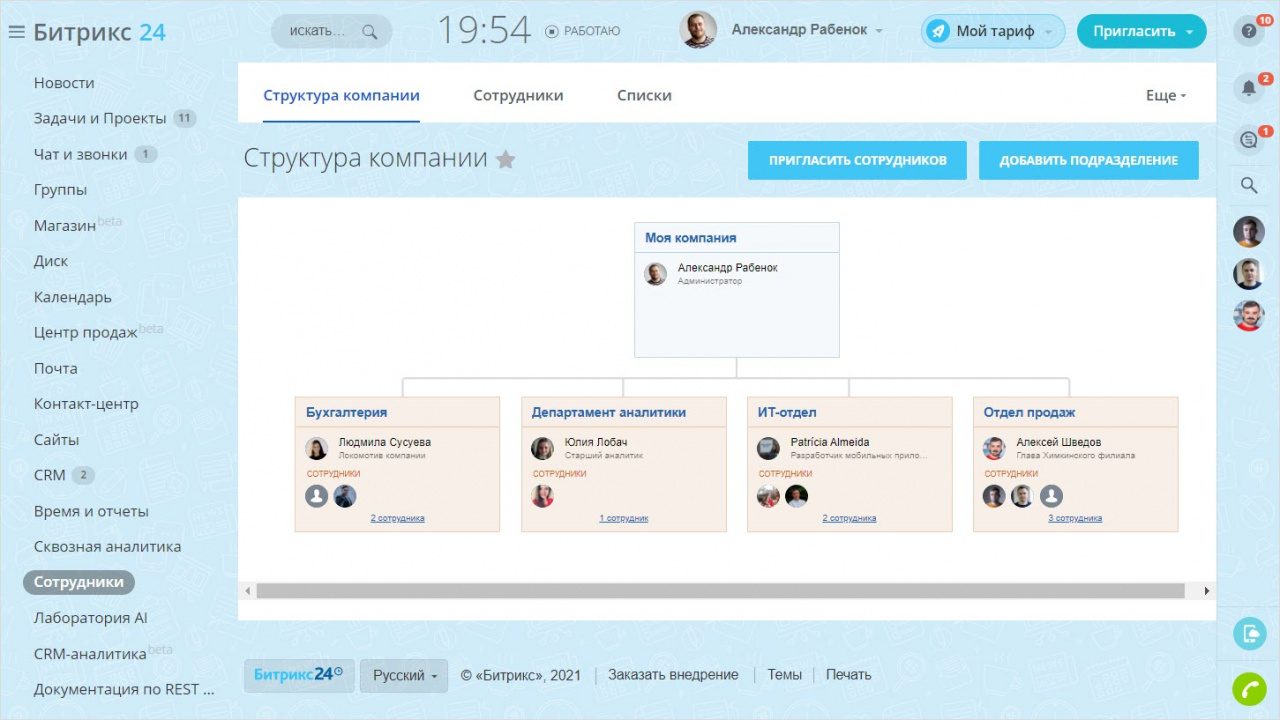1280x720 pixels.
Task: Open the chat messages icon in right panel
Action: (1248, 140)
